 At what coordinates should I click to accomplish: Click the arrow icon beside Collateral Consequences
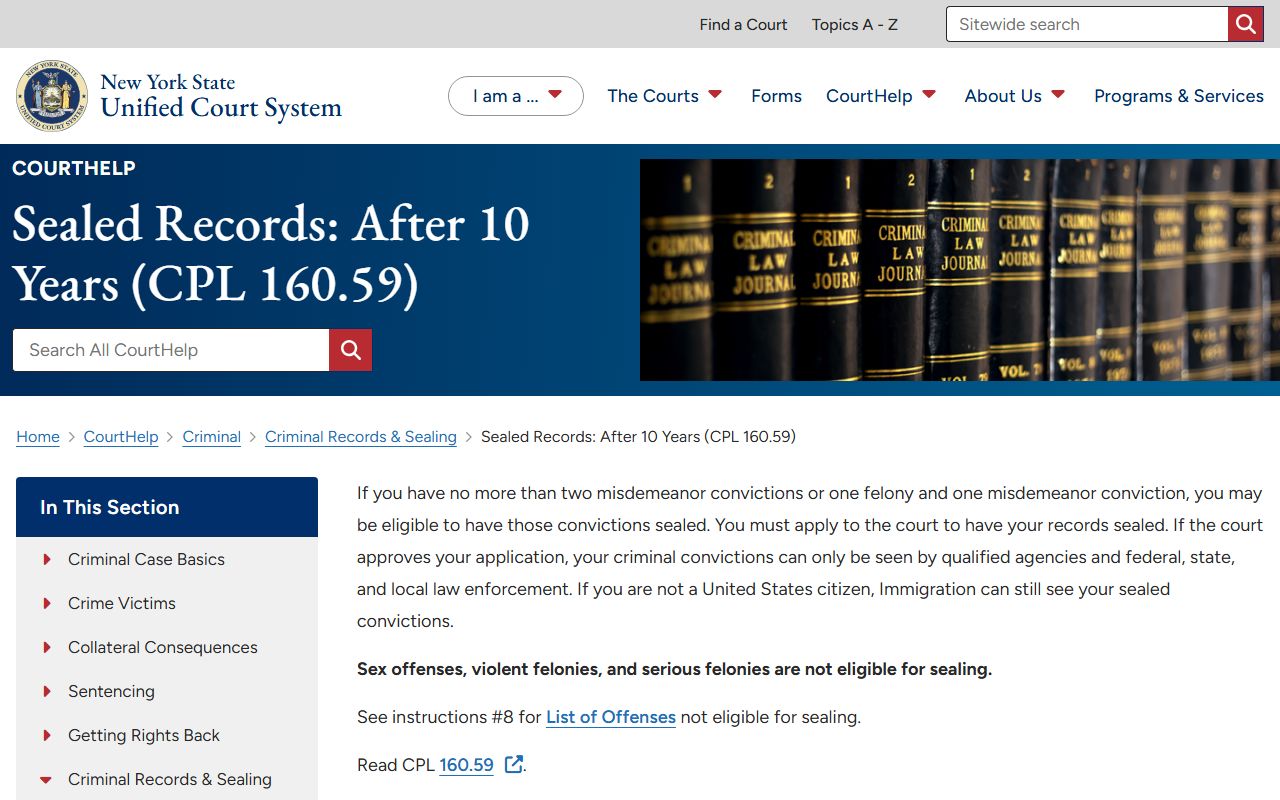(x=47, y=647)
